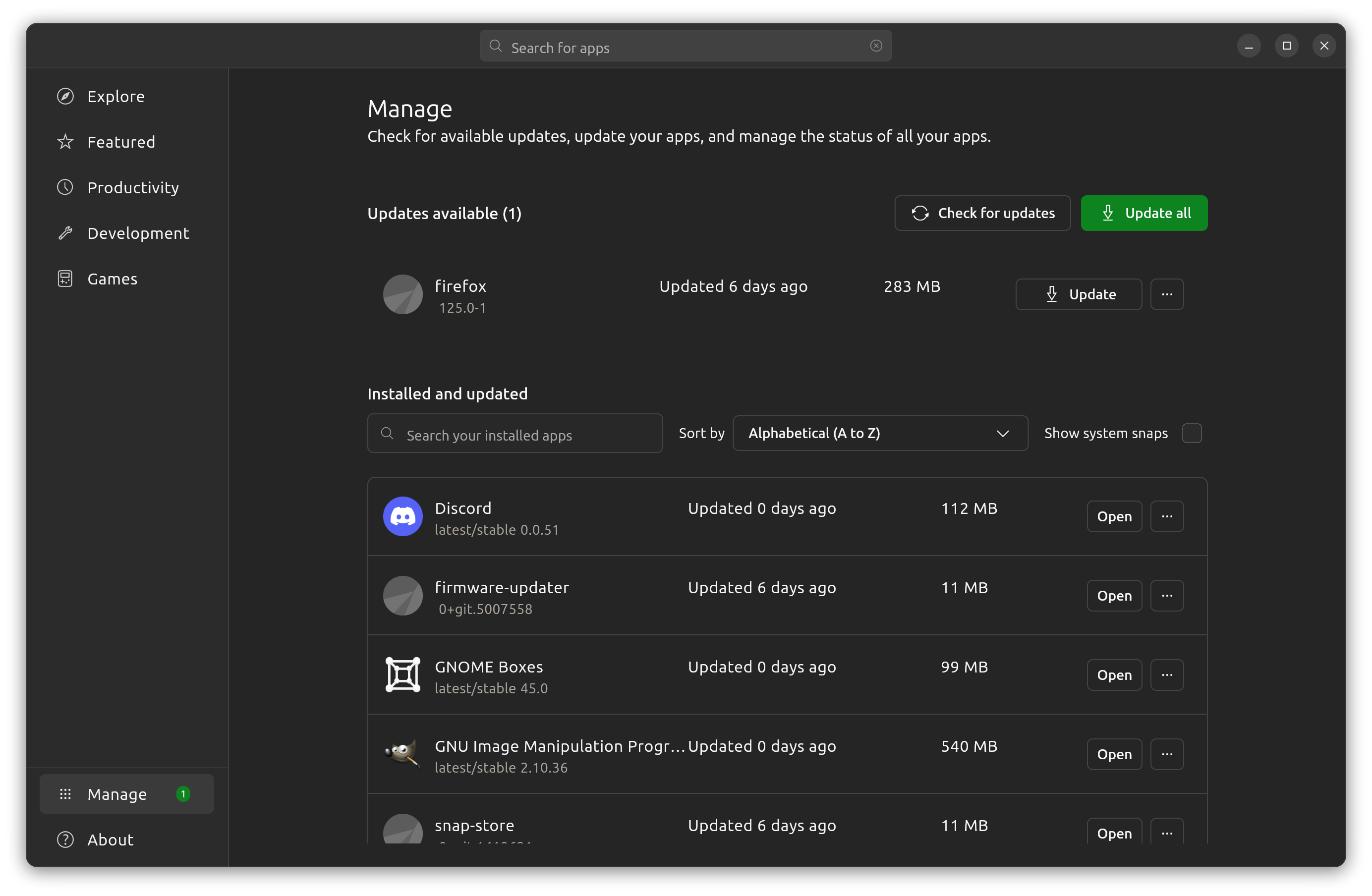This screenshot has width=1372, height=896.
Task: Open Discord's more options menu
Action: (1167, 516)
